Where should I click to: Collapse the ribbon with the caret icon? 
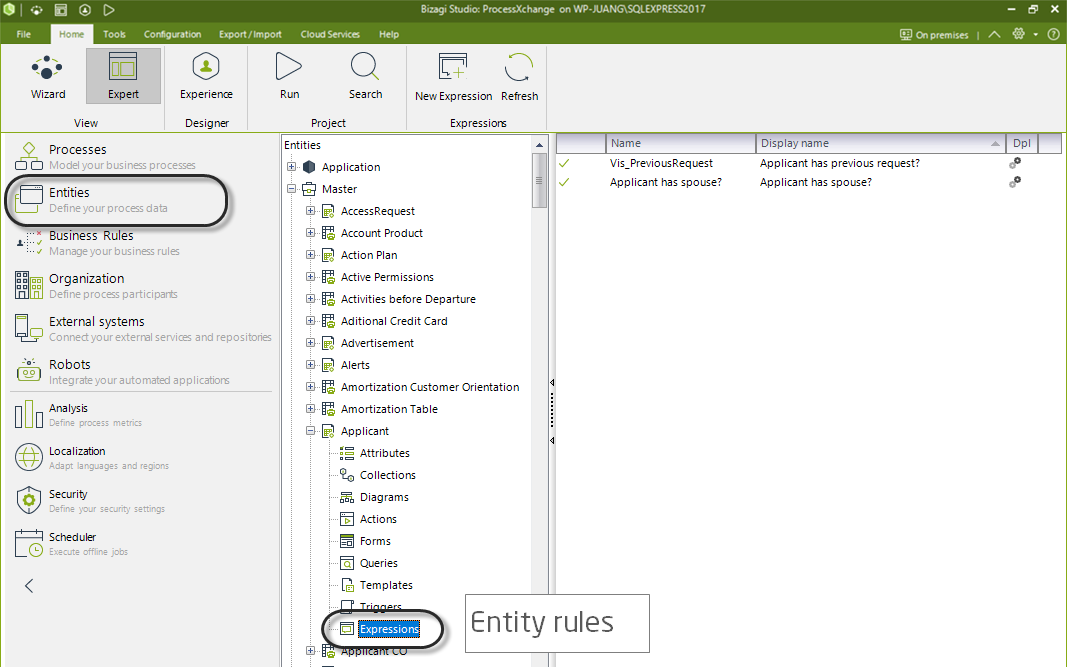(994, 34)
